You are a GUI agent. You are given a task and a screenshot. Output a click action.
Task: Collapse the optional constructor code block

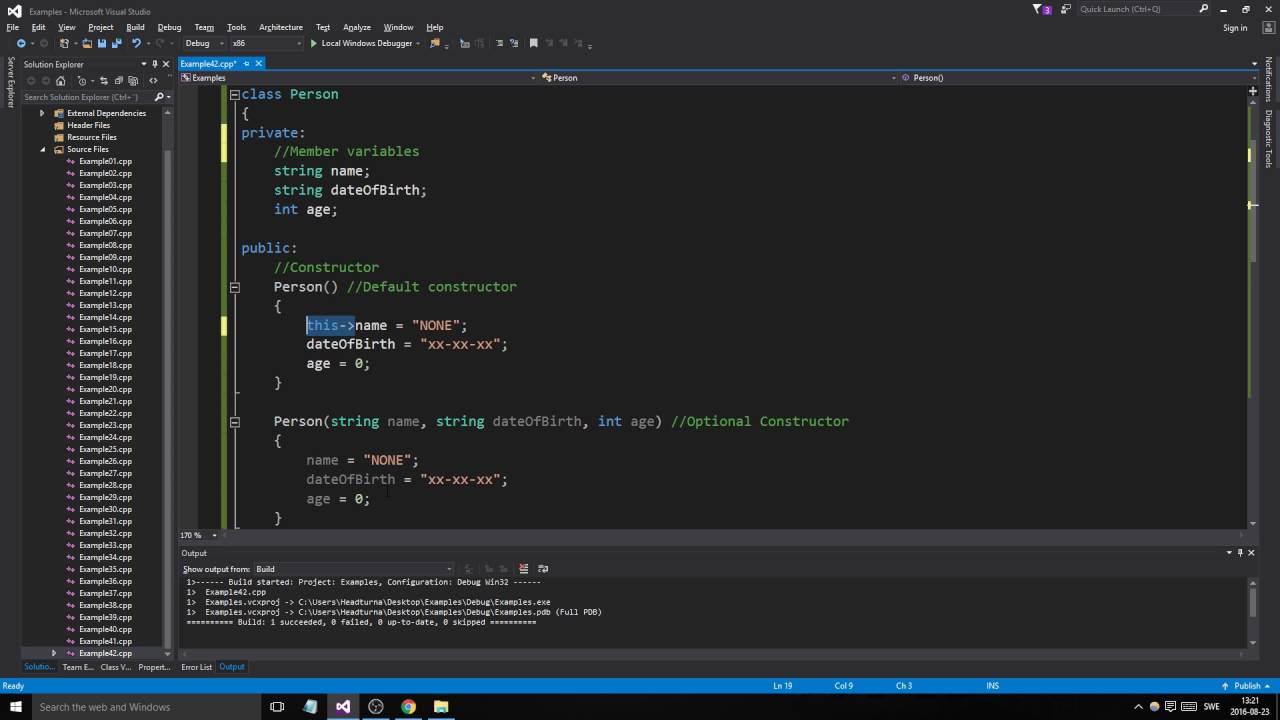[x=234, y=422]
